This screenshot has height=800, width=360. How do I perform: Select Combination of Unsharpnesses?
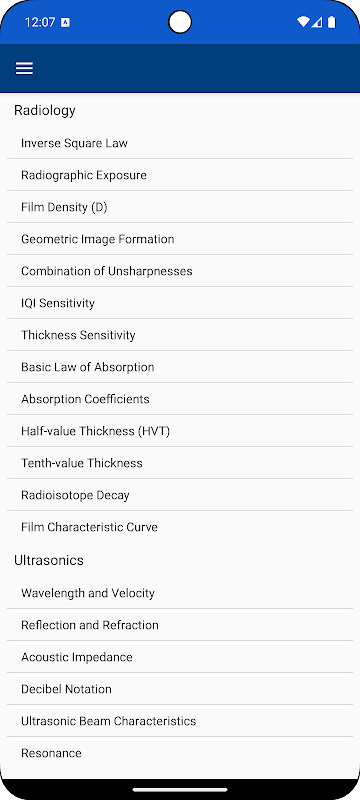[x=180, y=271]
